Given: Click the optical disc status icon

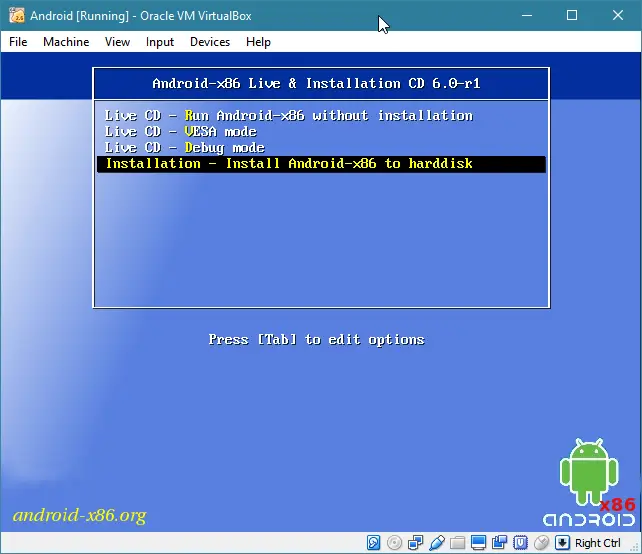Looking at the screenshot, I should pos(394,543).
